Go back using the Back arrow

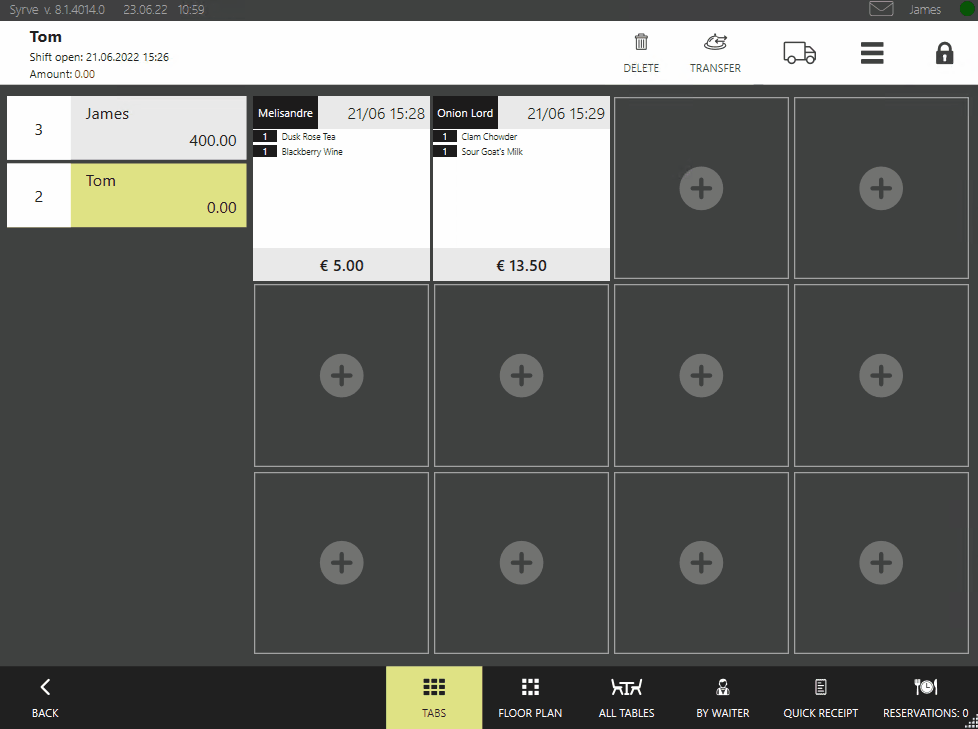pos(45,697)
